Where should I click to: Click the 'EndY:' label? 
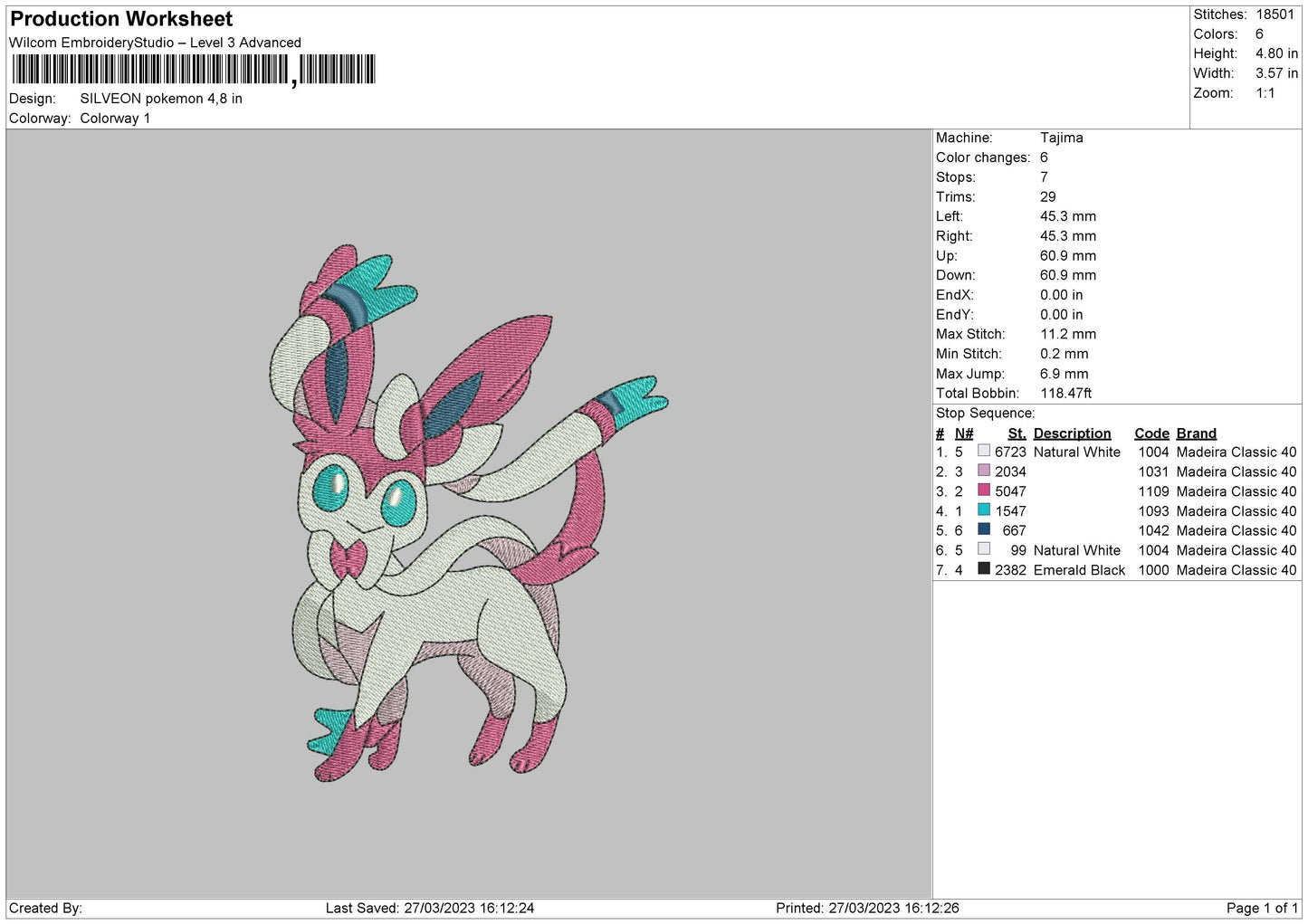click(955, 315)
